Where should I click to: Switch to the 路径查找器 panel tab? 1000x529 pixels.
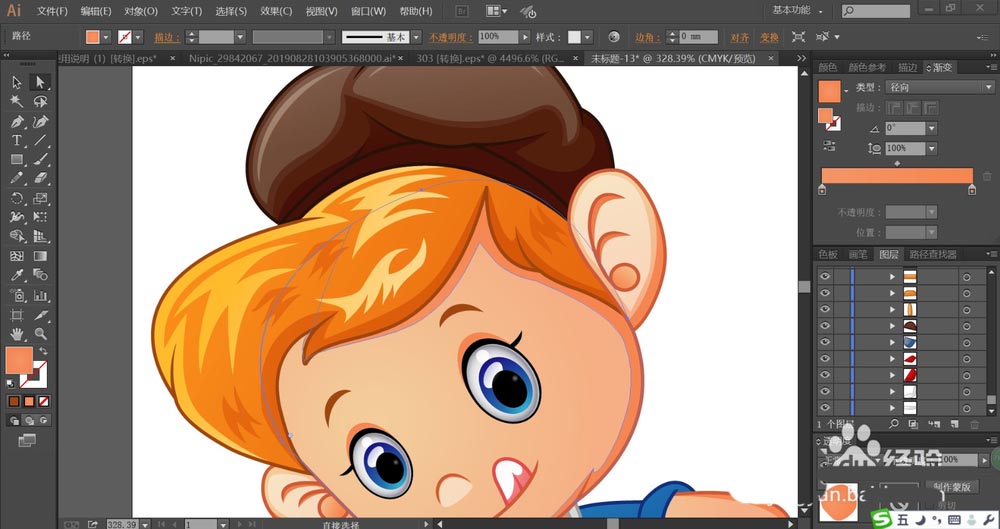pos(933,254)
